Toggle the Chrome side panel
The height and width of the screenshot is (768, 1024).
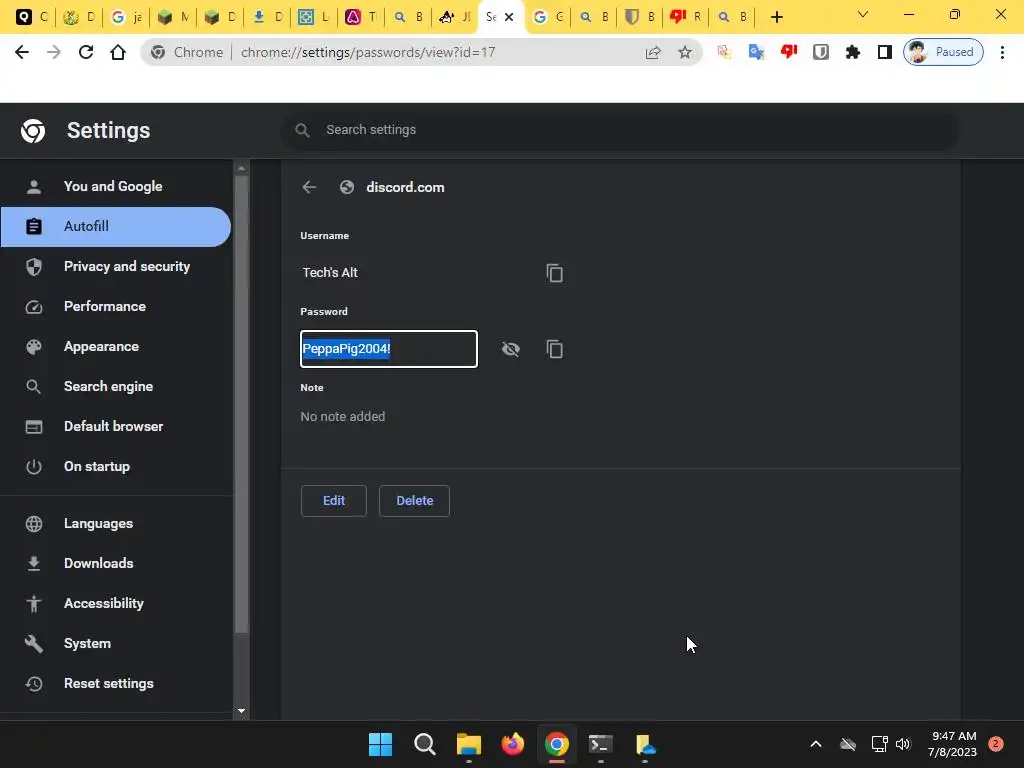click(x=885, y=52)
